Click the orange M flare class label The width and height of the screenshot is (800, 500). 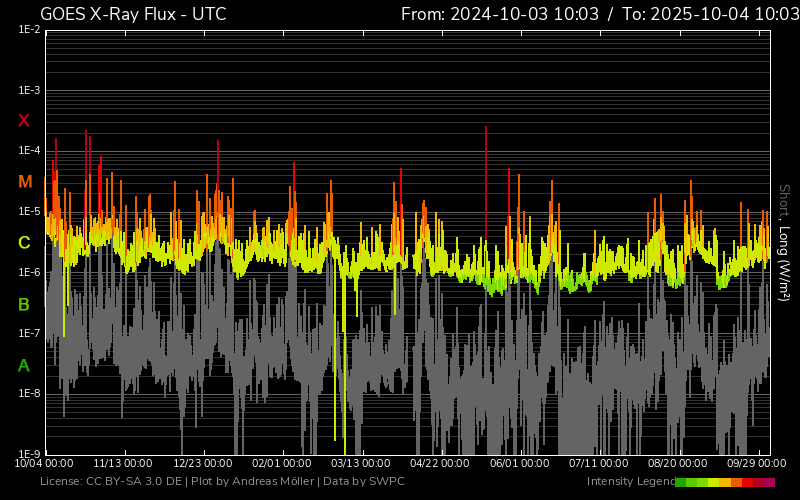pyautogui.click(x=24, y=182)
